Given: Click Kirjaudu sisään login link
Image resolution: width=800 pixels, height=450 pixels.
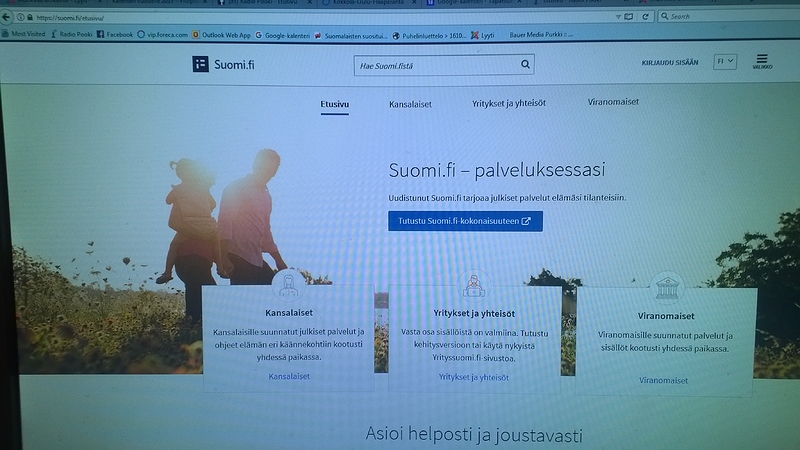Looking at the screenshot, I should point(670,62).
